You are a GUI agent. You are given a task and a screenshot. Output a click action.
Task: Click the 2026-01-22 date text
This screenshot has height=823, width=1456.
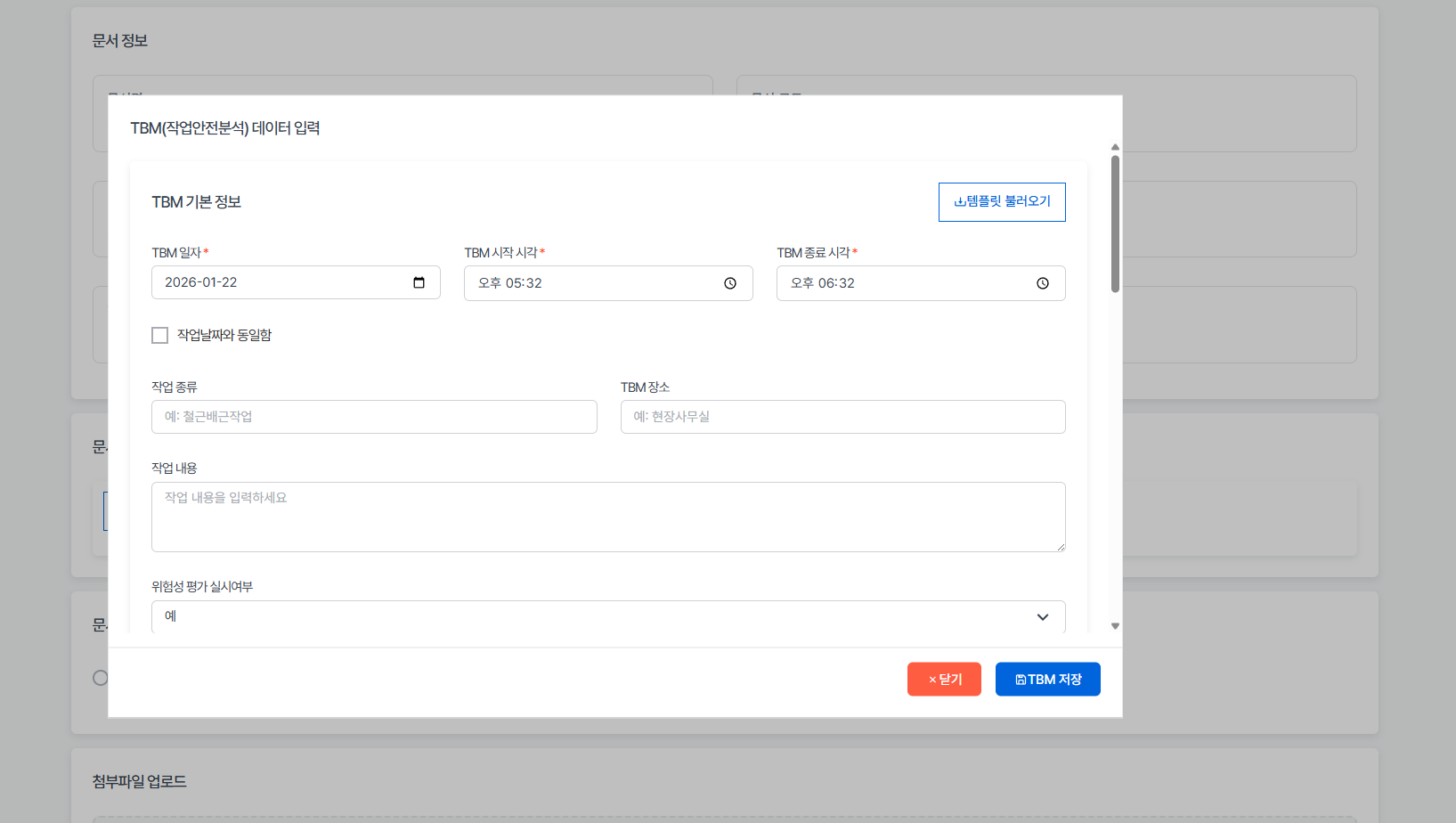coord(201,282)
